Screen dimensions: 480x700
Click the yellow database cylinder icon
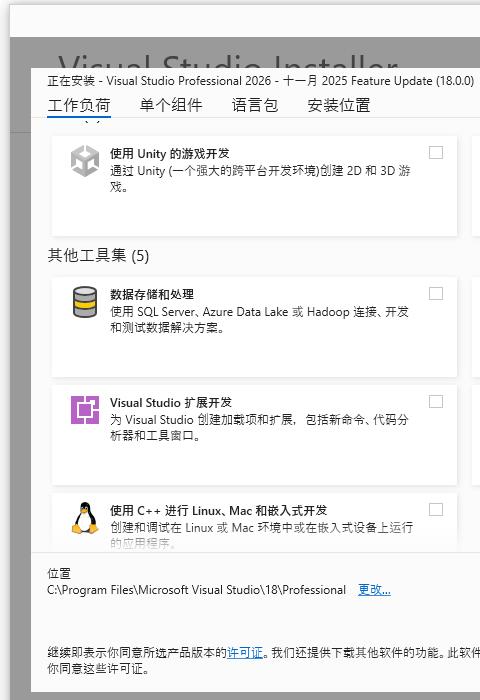click(x=85, y=302)
